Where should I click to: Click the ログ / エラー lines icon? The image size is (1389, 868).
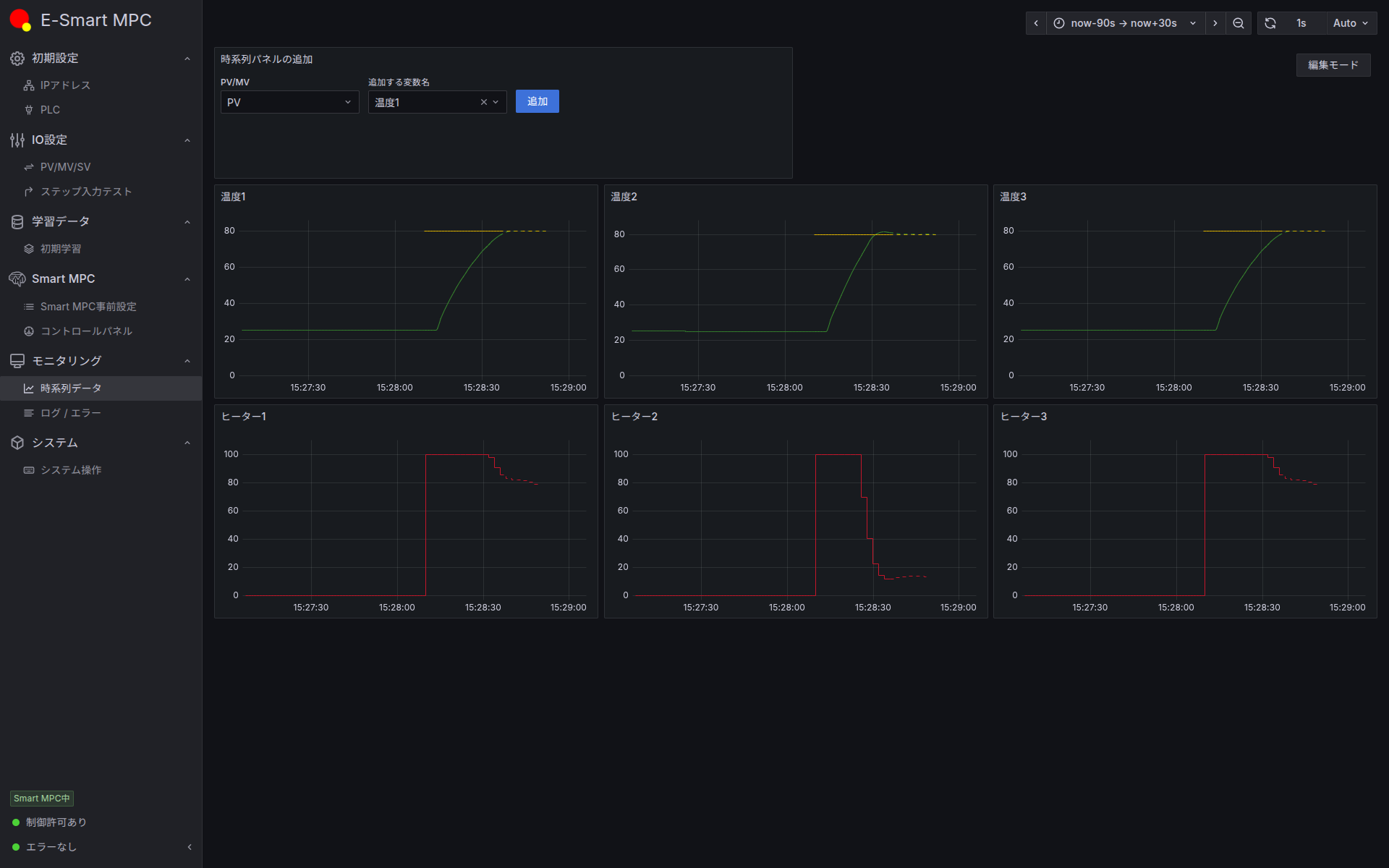pyautogui.click(x=29, y=413)
